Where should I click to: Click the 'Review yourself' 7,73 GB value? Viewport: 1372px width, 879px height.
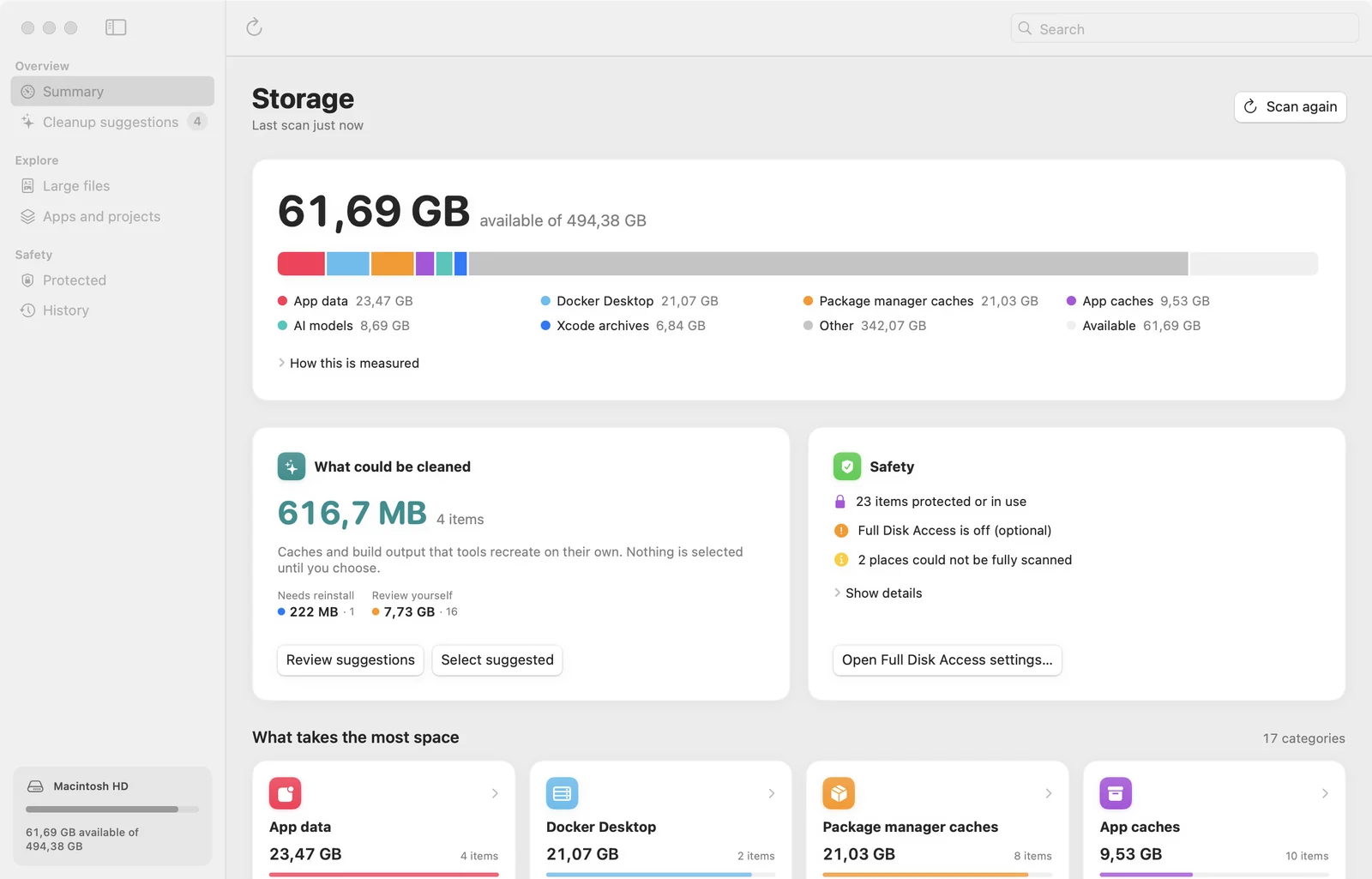coord(409,612)
